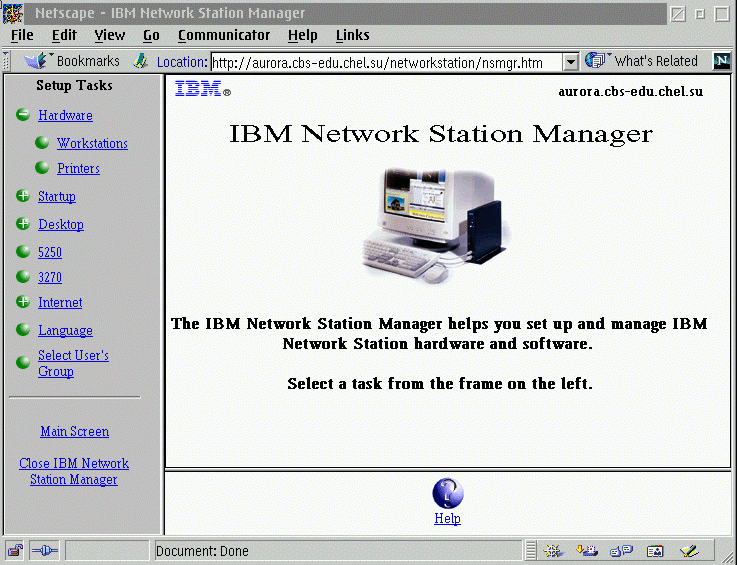The width and height of the screenshot is (737, 565).
Task: Open Navigator from the component bar
Action: coord(553,550)
